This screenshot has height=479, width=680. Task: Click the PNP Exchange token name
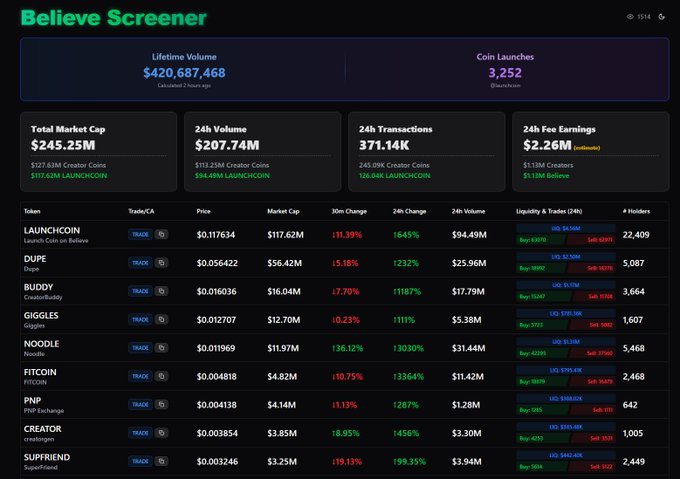(x=44, y=411)
